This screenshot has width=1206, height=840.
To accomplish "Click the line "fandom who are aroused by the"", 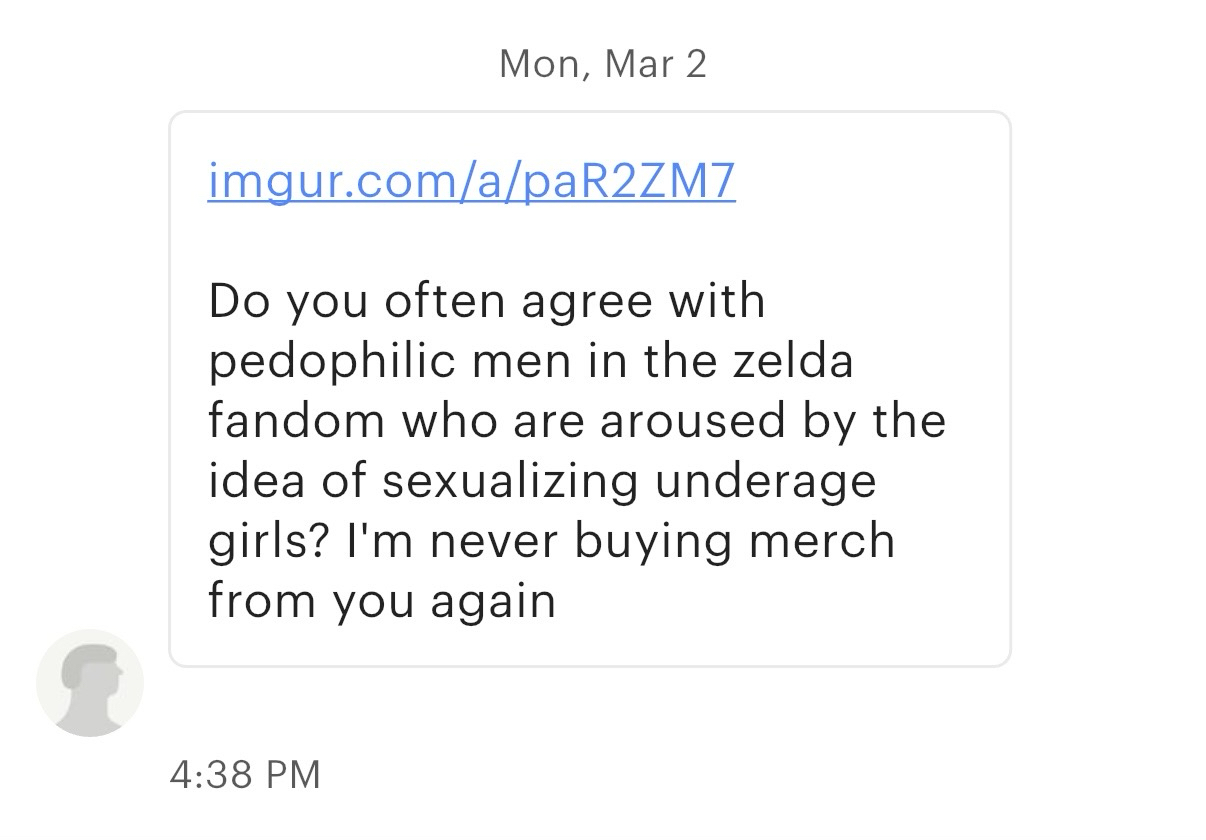I will coord(576,421).
